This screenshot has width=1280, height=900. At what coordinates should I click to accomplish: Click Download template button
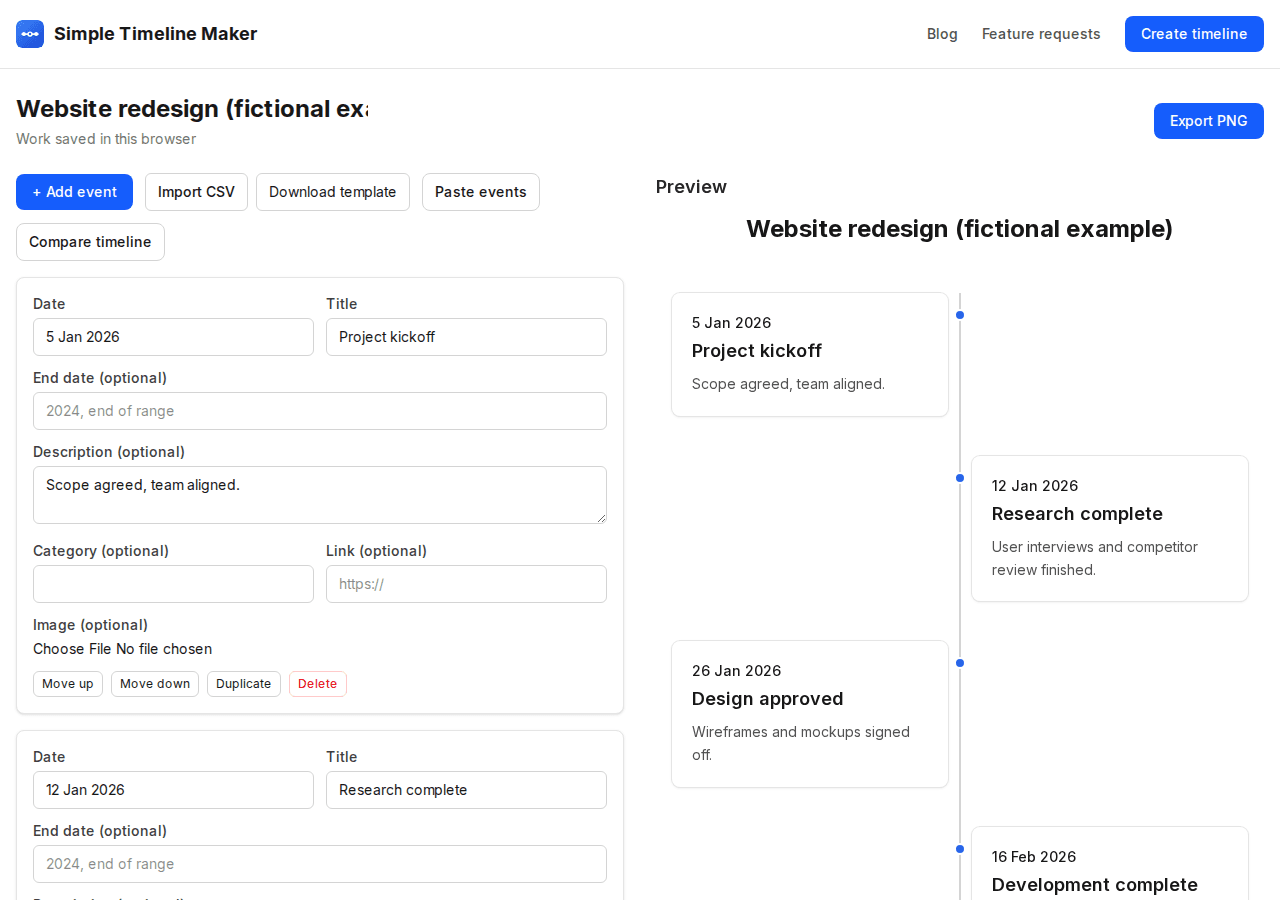[333, 192]
